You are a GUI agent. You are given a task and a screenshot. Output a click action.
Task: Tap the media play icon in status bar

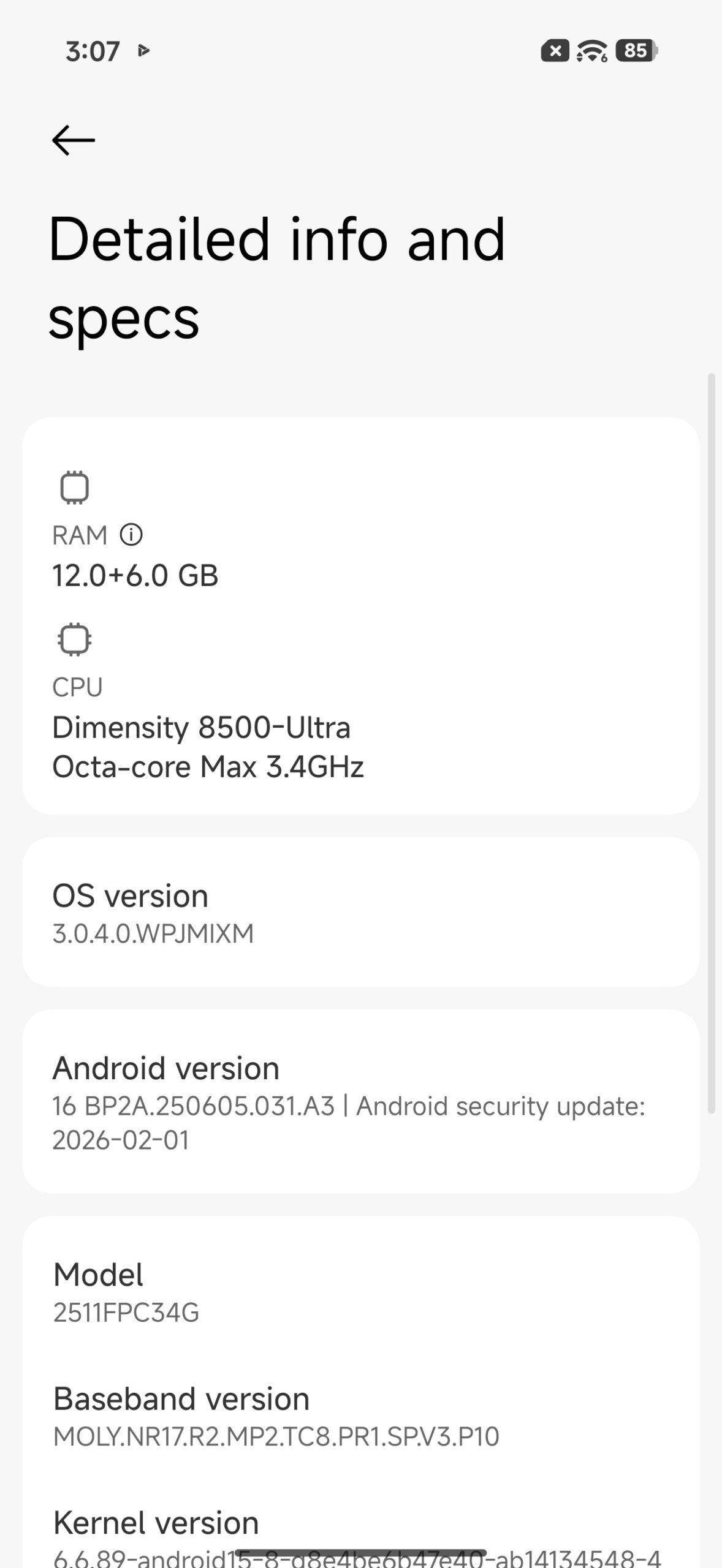(144, 50)
